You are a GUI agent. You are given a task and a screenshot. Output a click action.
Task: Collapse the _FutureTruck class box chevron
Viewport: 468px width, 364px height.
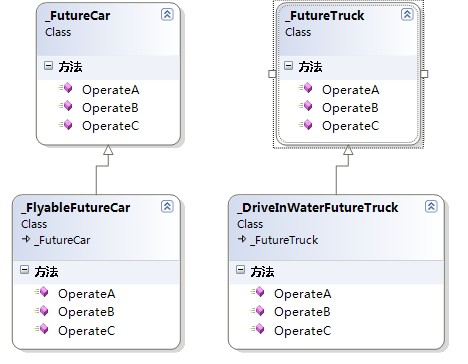[x=407, y=14]
